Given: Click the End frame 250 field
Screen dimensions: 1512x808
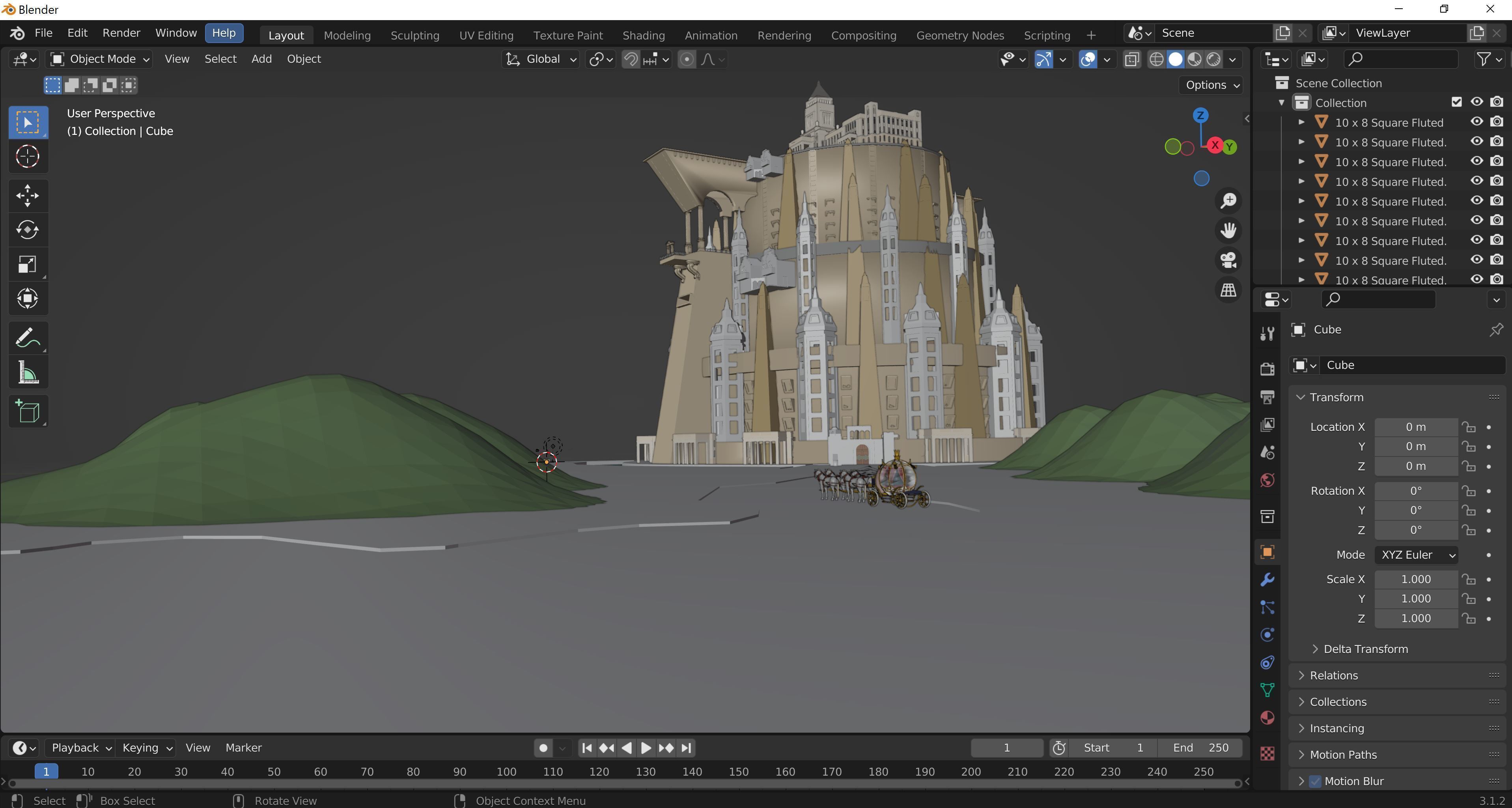Looking at the screenshot, I should coord(1201,748).
